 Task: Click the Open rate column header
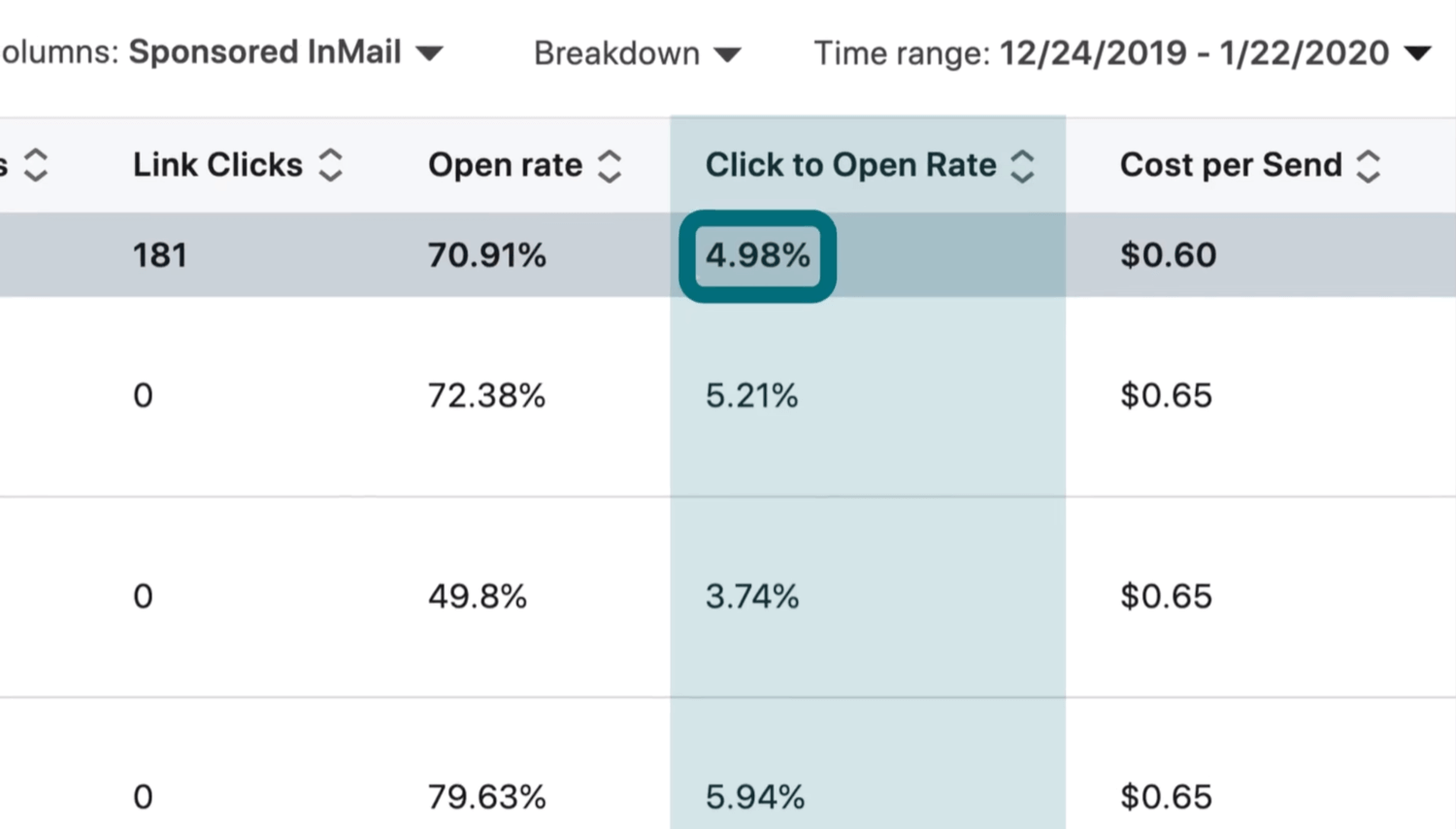[504, 165]
